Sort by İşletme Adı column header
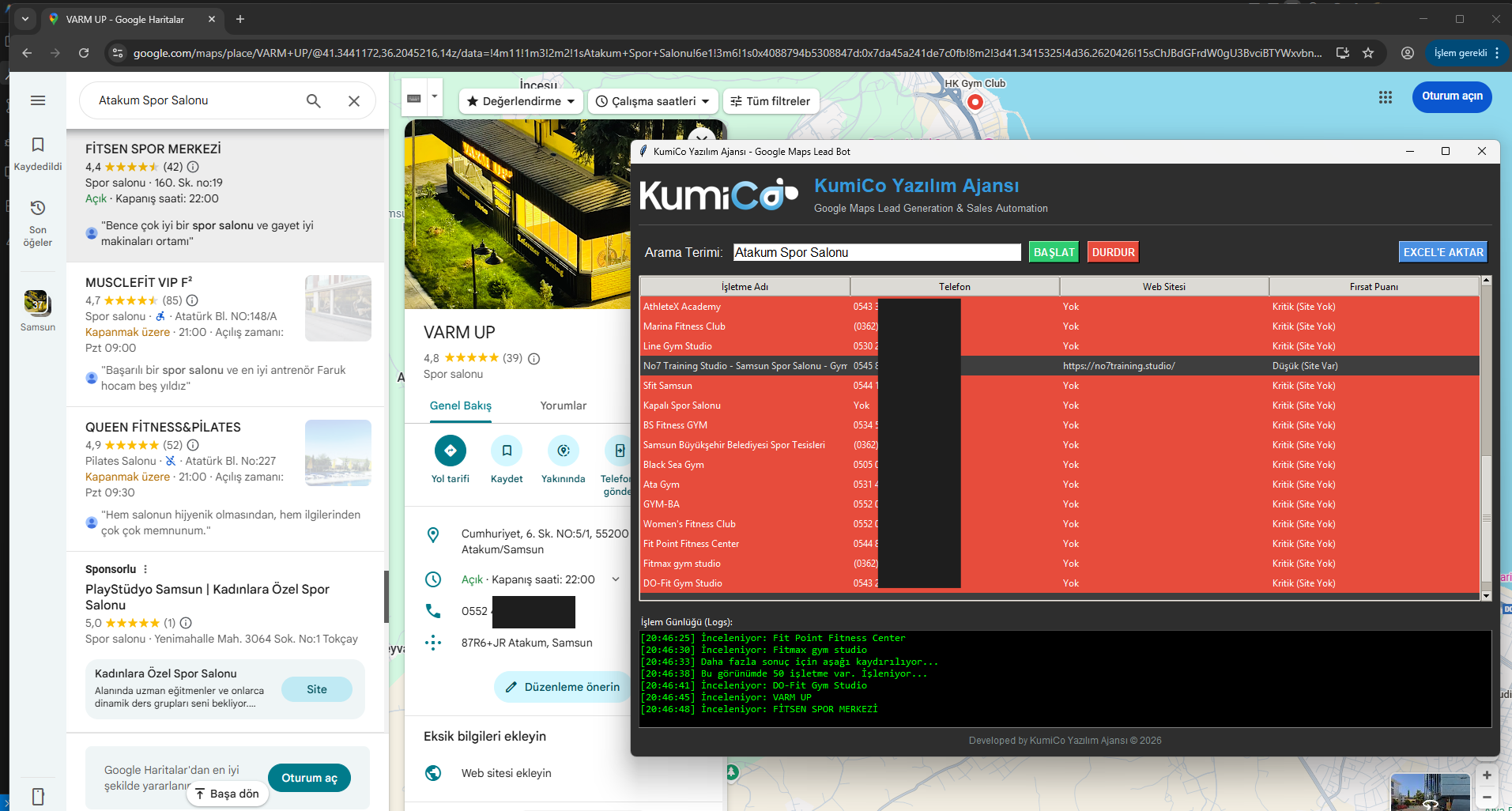The image size is (1512, 811). [x=745, y=287]
